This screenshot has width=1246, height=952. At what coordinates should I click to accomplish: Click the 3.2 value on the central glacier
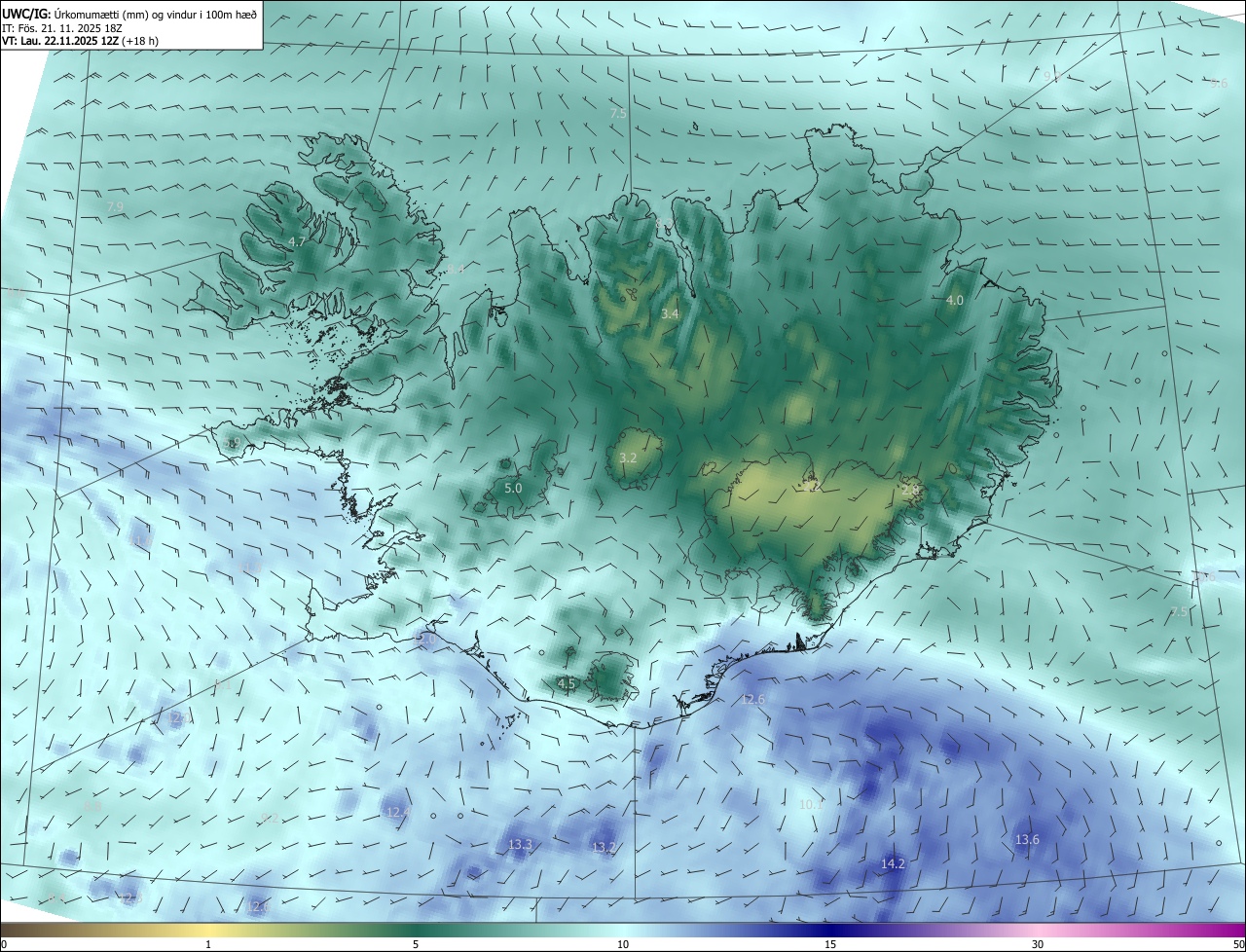coord(628,458)
